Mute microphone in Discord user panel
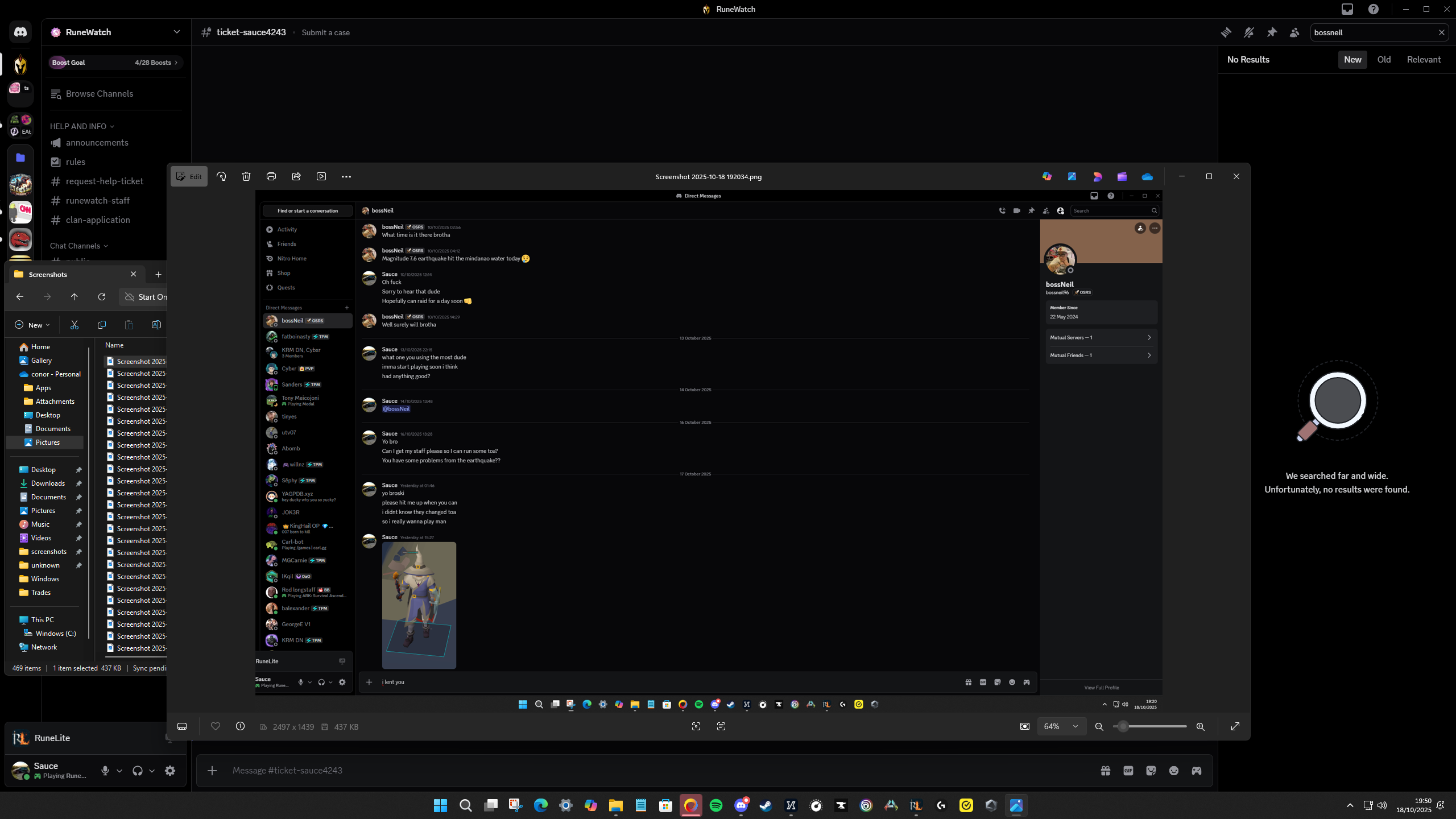 (x=105, y=771)
